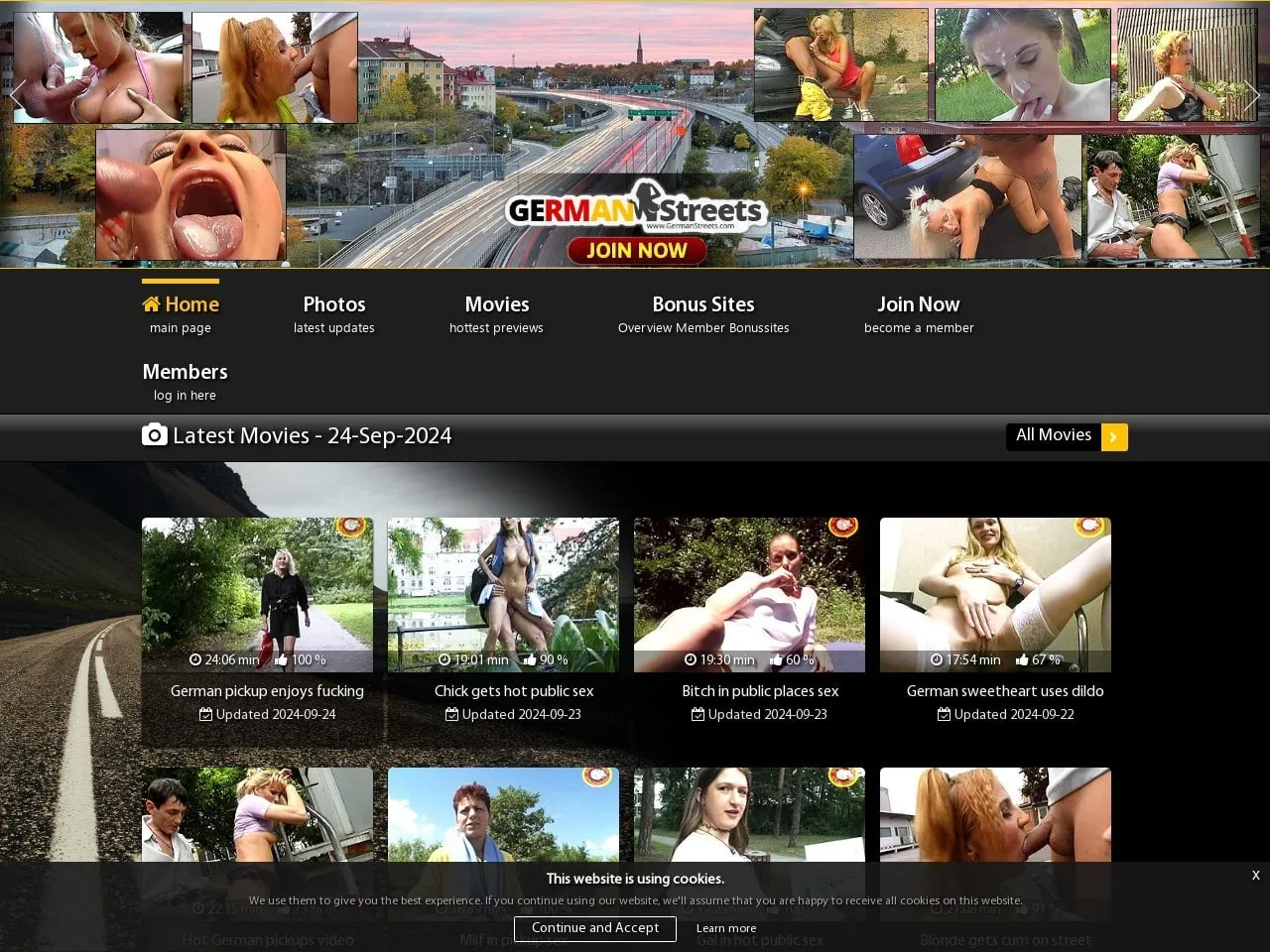Advance the top banner carousel with right chevron

[x=1254, y=94]
